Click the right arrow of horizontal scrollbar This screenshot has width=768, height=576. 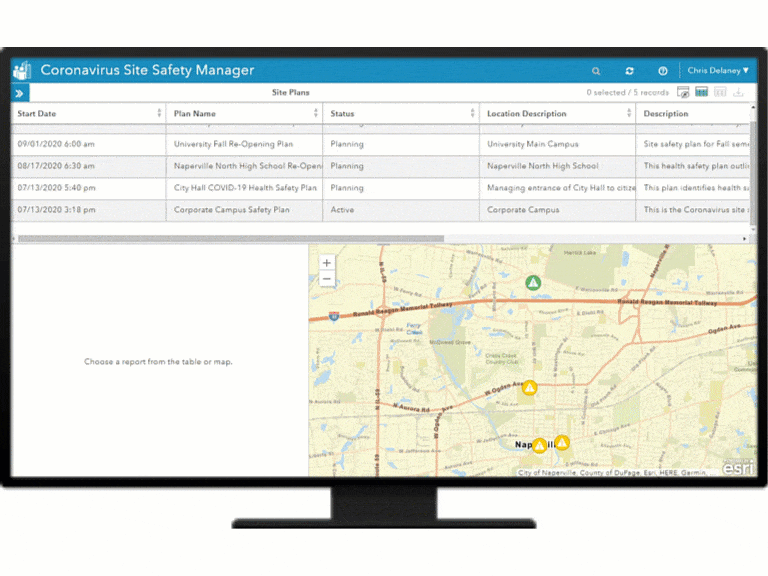pos(744,239)
